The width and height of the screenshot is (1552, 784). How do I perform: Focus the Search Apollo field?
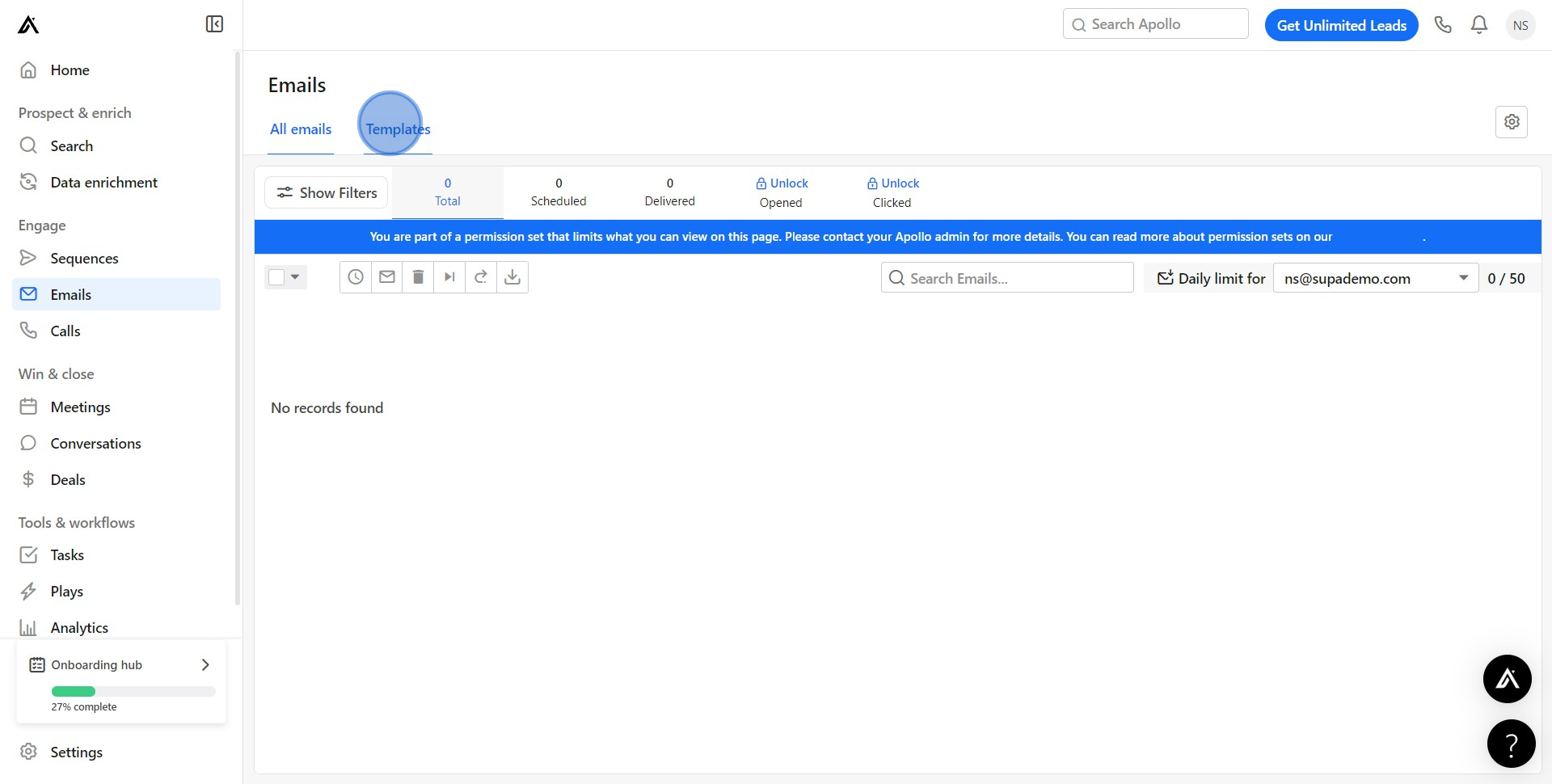1156,24
